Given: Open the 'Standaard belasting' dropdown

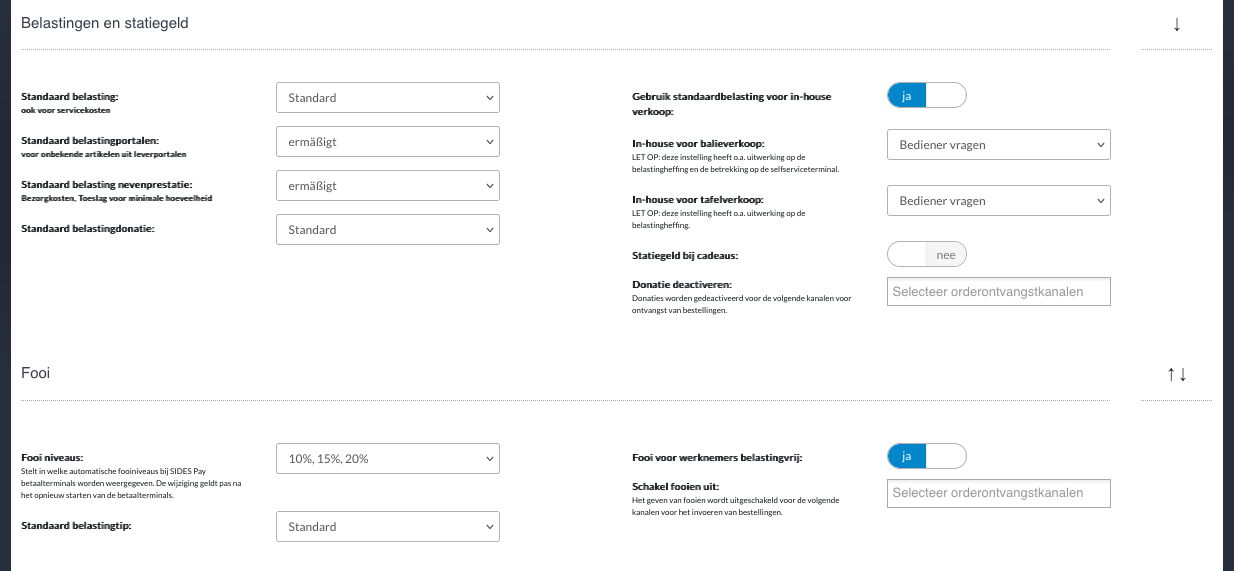Looking at the screenshot, I should tap(387, 98).
